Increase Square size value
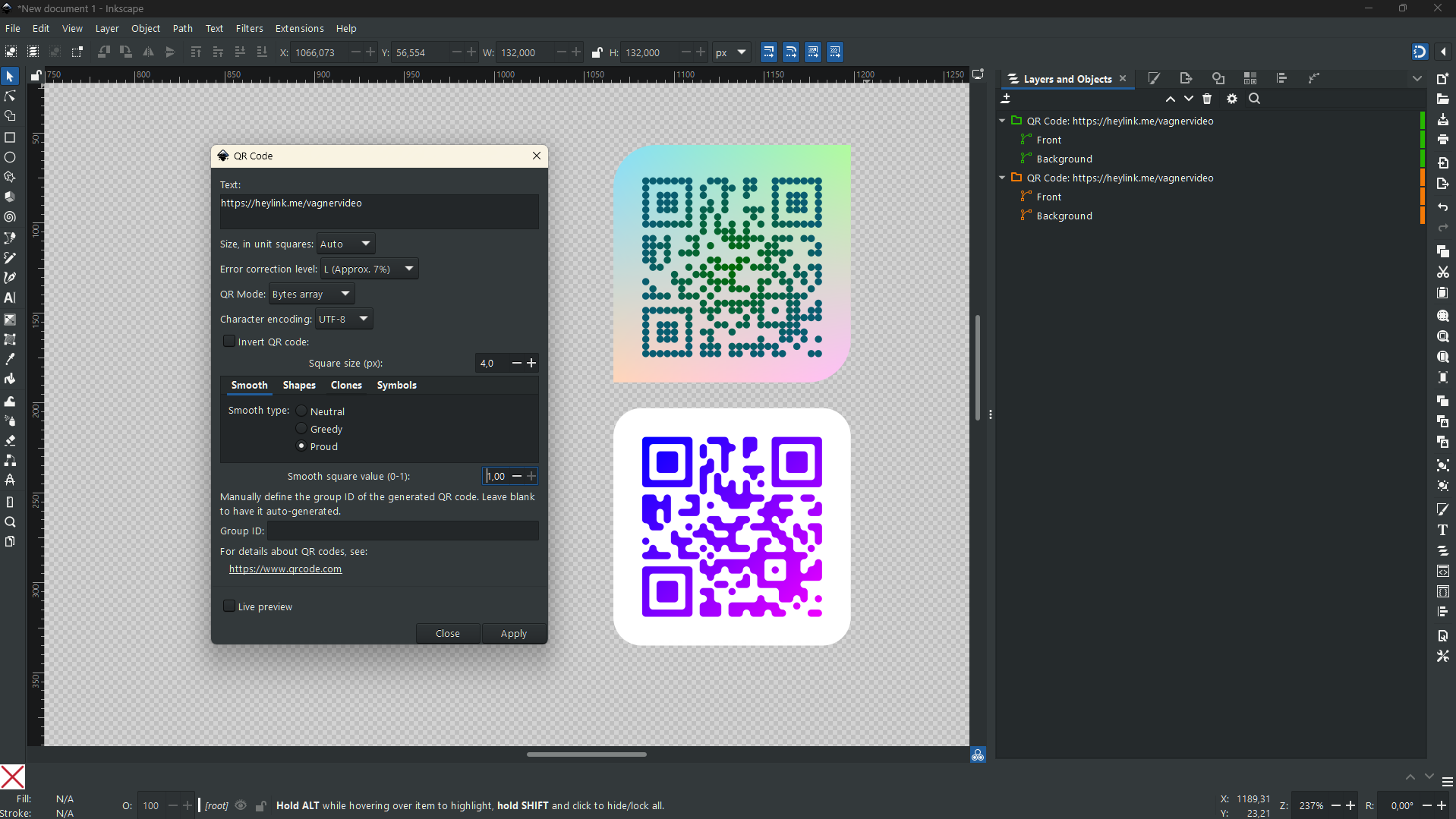Viewport: 1456px width, 819px height. tap(531, 363)
